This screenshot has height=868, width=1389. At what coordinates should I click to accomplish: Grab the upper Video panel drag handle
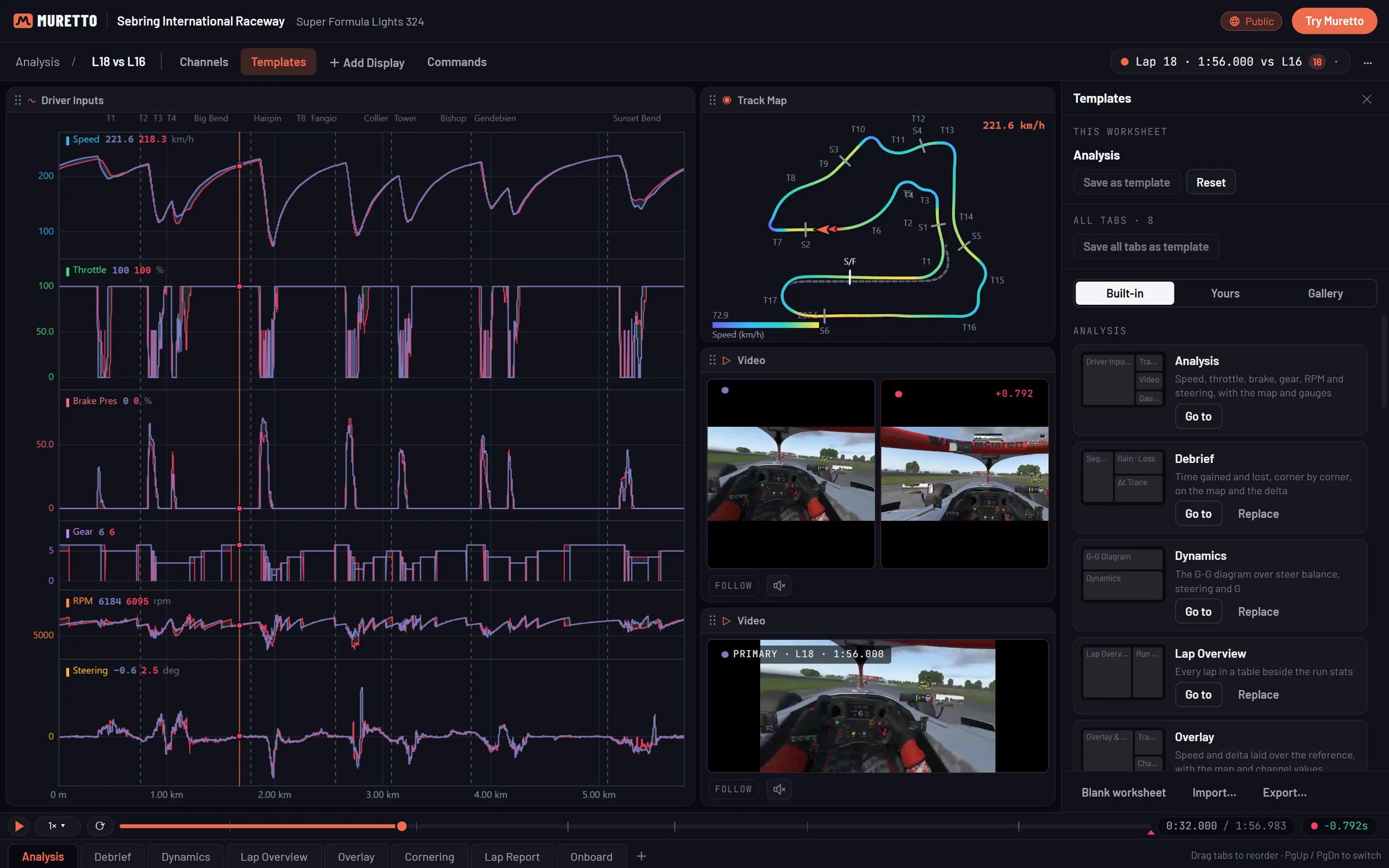(x=712, y=360)
